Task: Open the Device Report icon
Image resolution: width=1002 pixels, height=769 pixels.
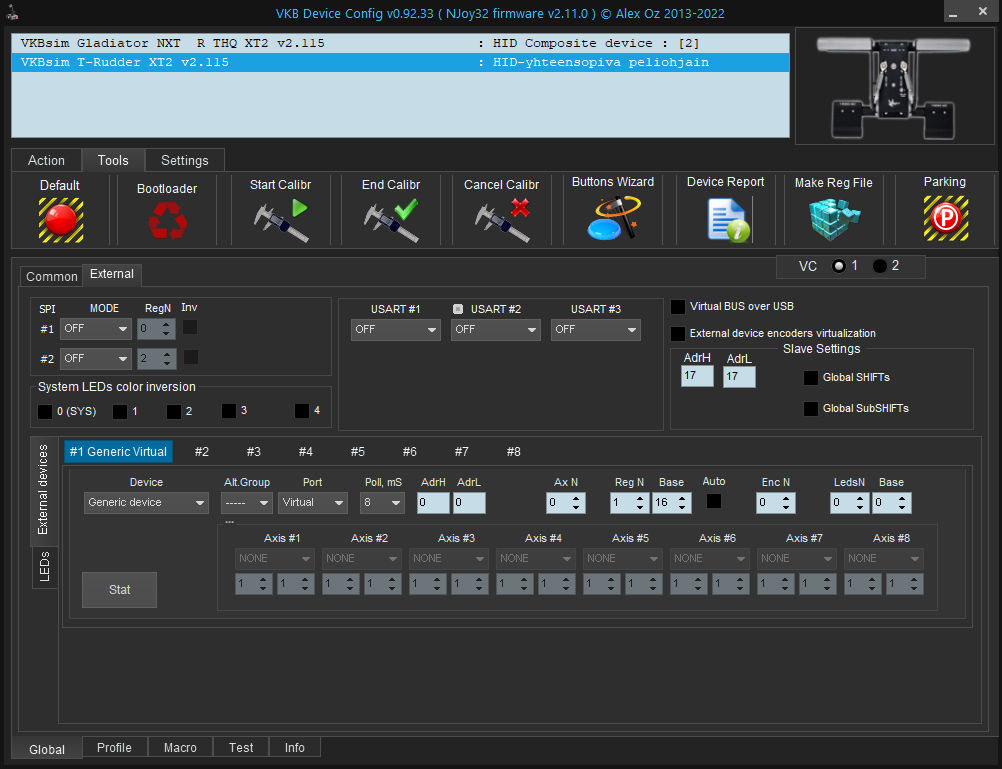Action: [726, 219]
